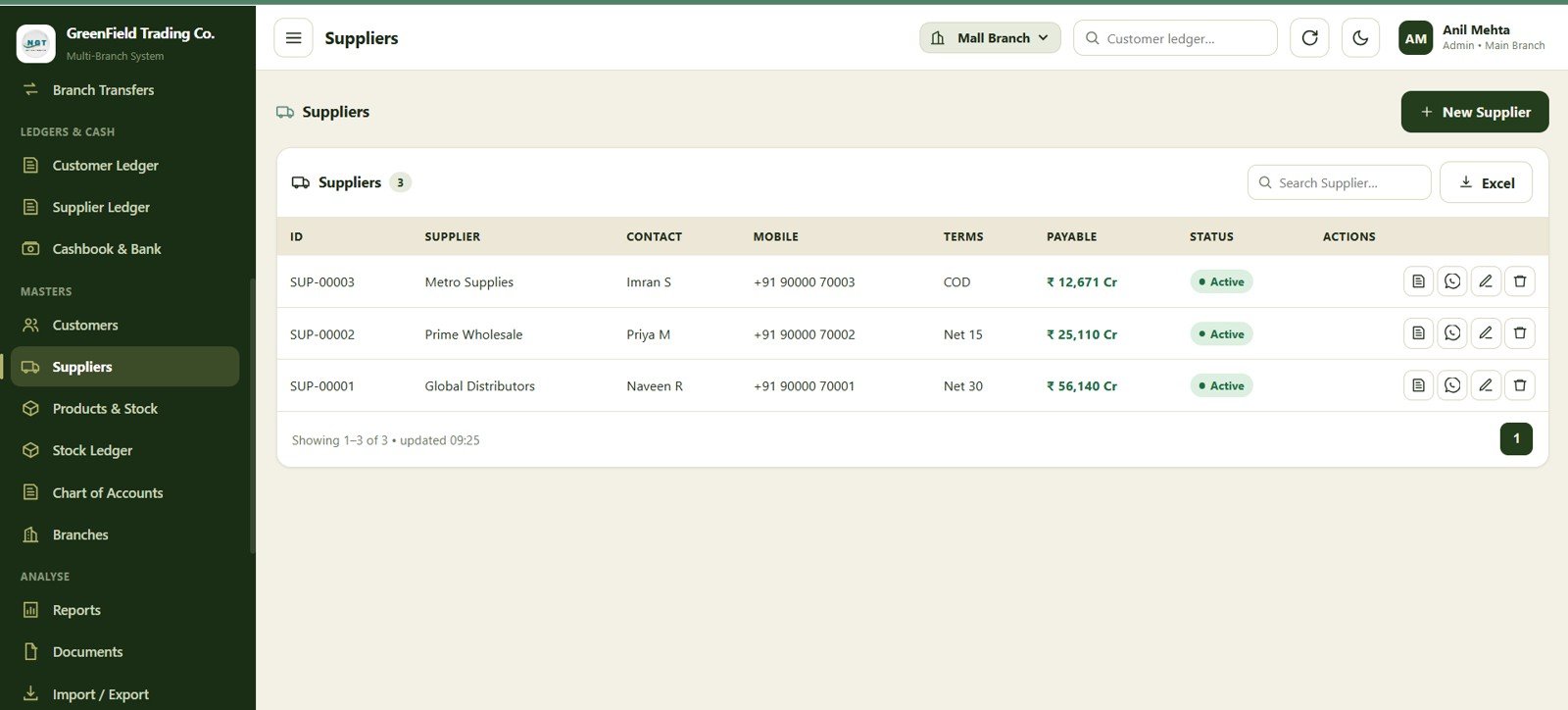Click the ₹ 12,671 Cr payable amount
This screenshot has height=710, width=1568.
point(1082,282)
